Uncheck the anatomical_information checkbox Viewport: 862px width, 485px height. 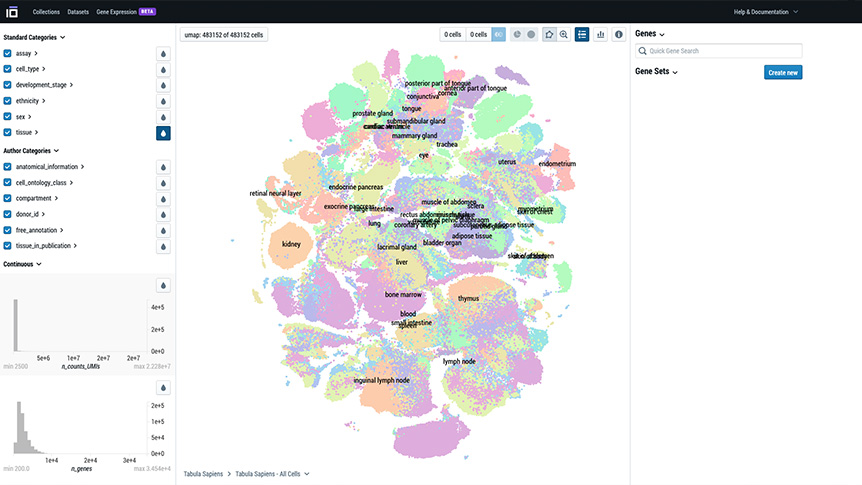point(7,167)
